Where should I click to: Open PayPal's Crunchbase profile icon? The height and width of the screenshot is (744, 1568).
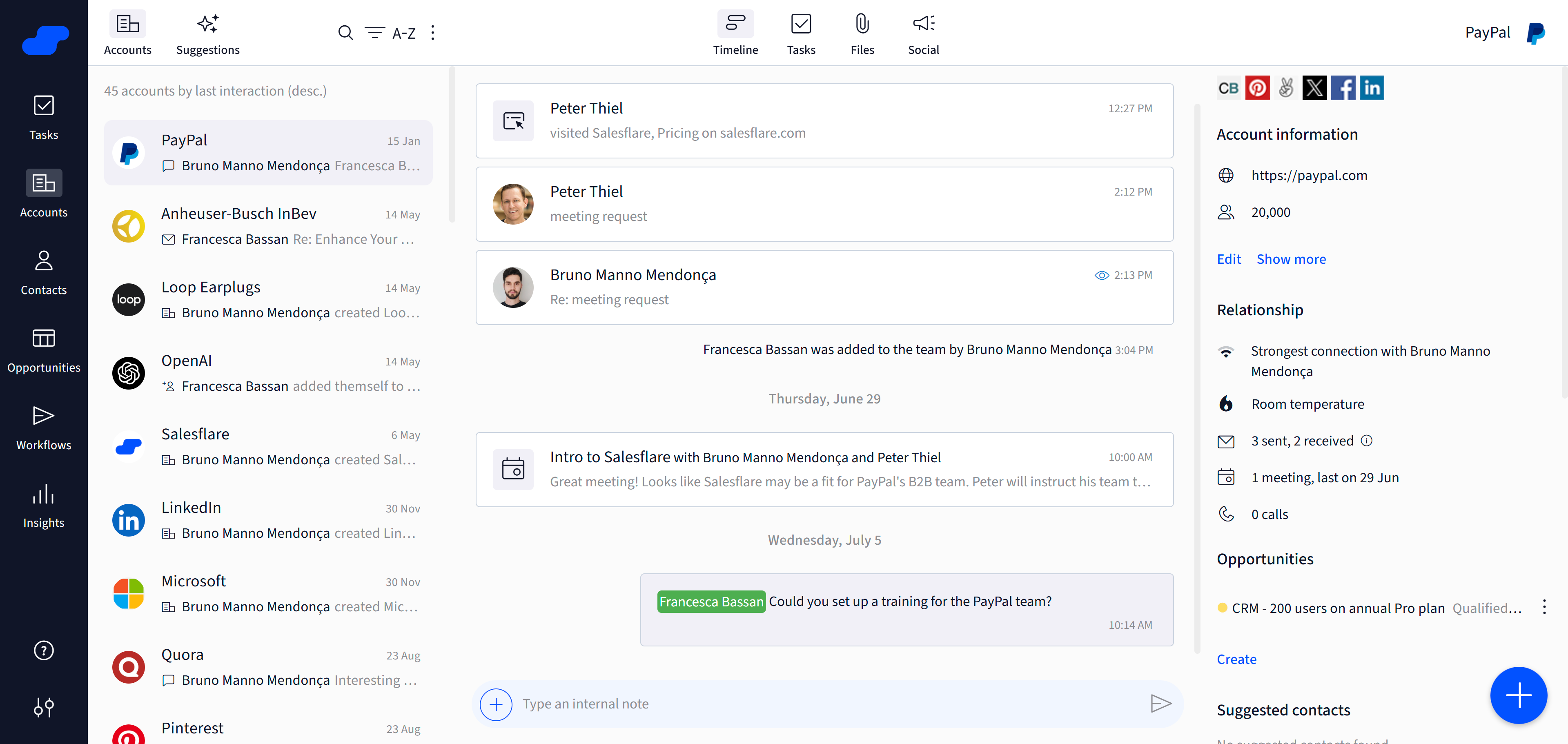1228,88
